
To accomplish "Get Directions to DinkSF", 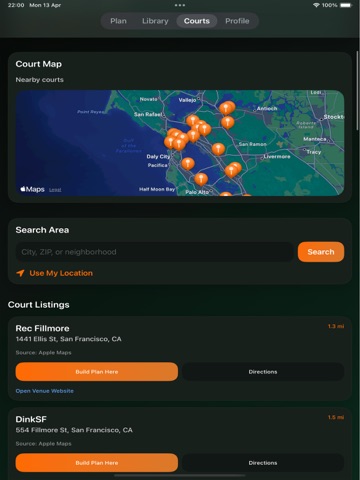I will (x=263, y=463).
